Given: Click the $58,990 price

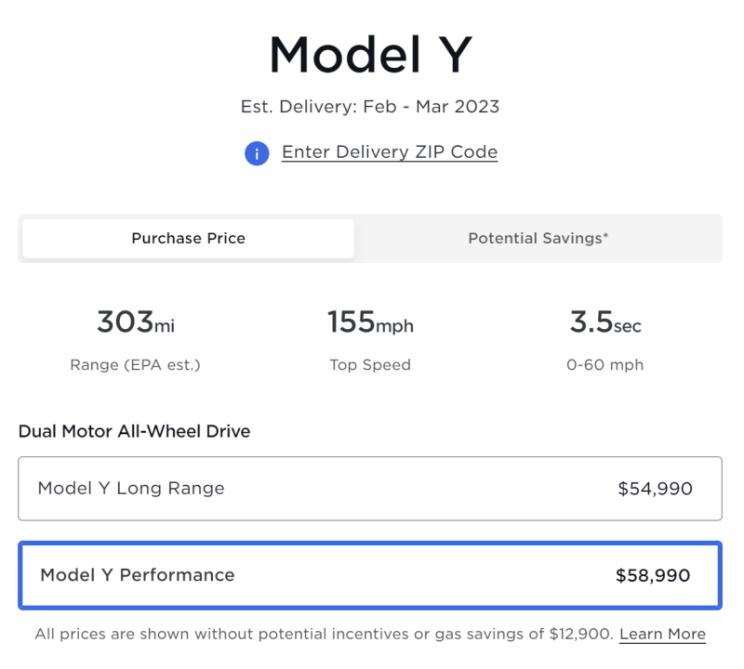Looking at the screenshot, I should click(x=653, y=576).
